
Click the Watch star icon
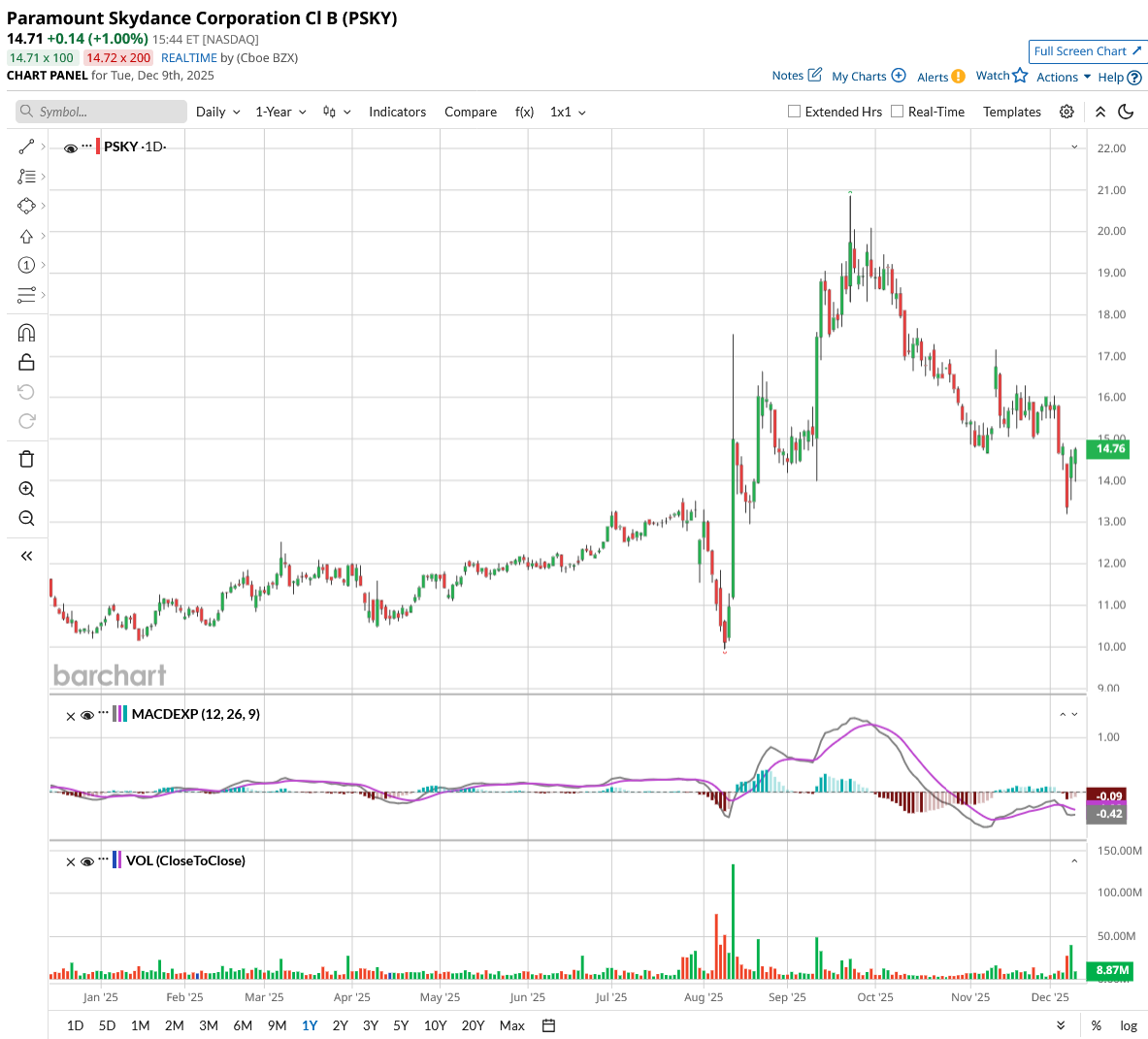click(x=1021, y=75)
